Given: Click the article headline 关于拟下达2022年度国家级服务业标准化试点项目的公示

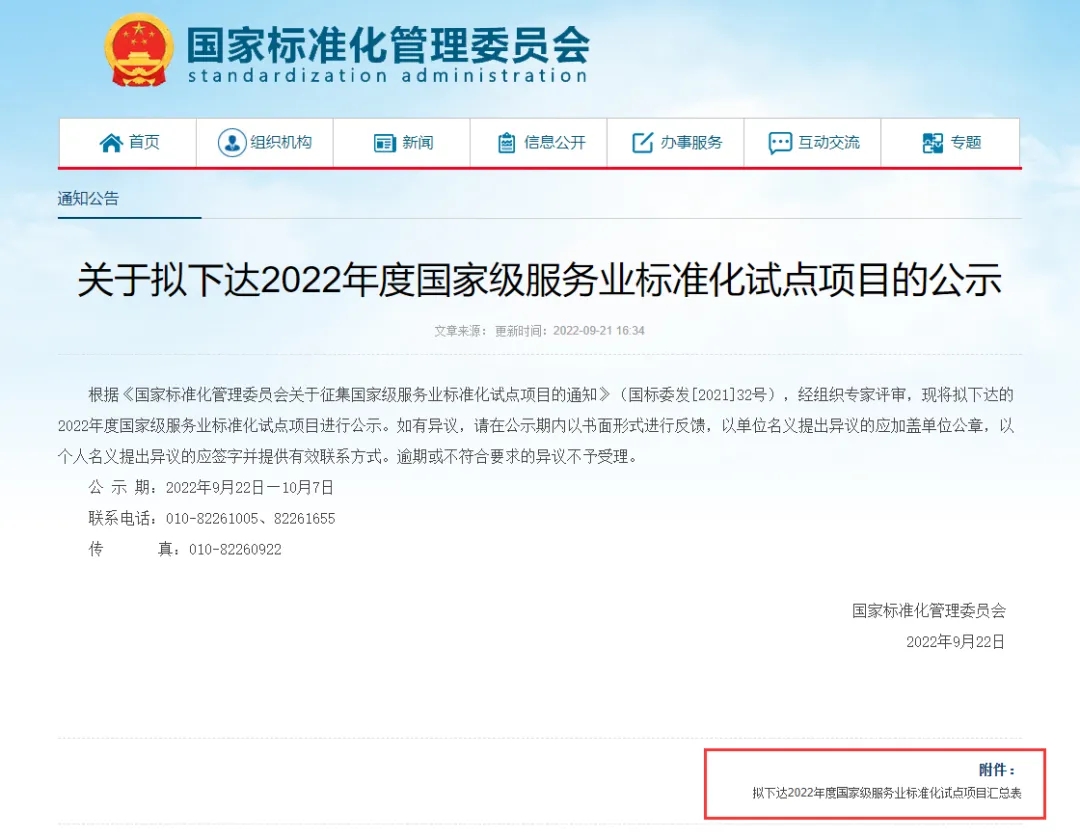Looking at the screenshot, I should 539,279.
